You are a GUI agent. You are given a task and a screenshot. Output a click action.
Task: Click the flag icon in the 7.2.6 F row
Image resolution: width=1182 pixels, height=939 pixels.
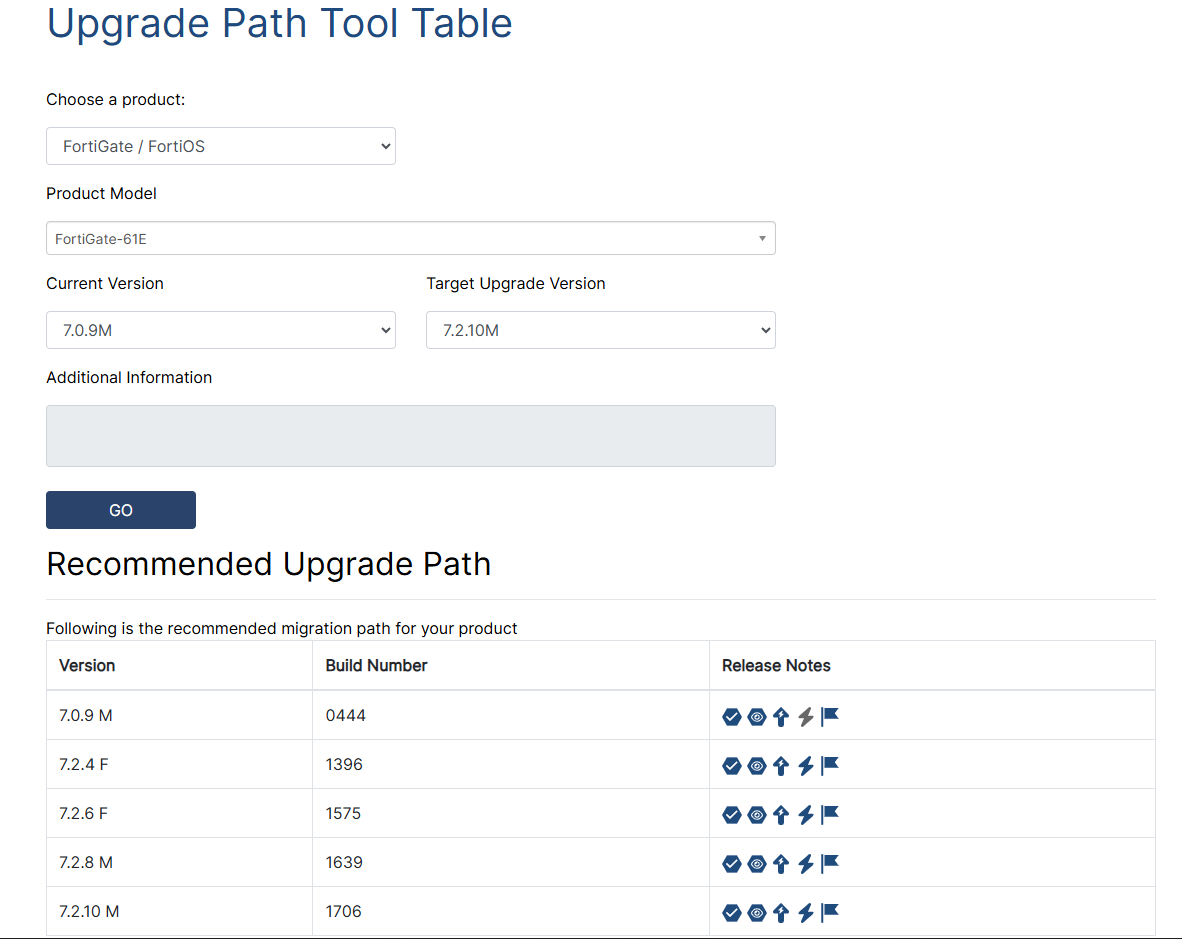click(x=830, y=814)
